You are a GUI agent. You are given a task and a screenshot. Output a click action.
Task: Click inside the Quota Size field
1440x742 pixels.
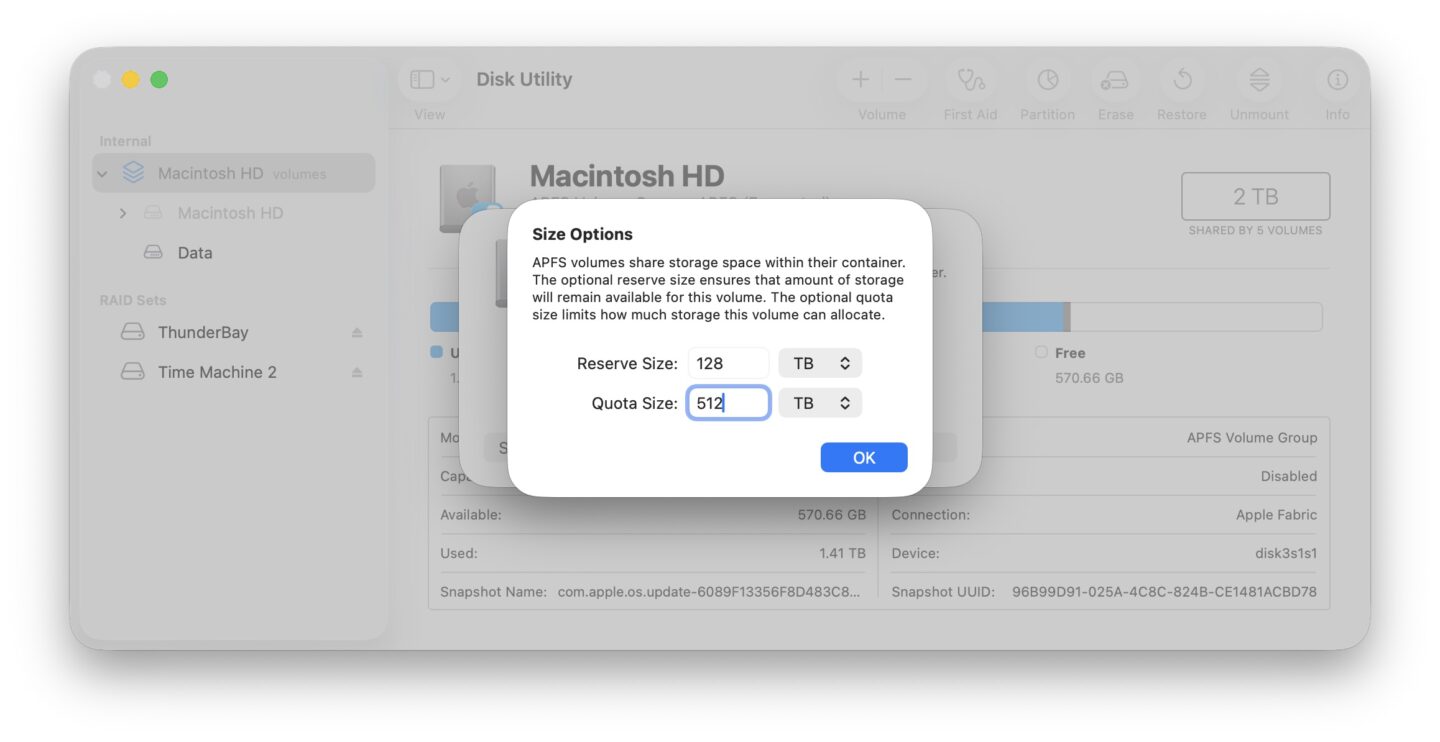coord(728,402)
